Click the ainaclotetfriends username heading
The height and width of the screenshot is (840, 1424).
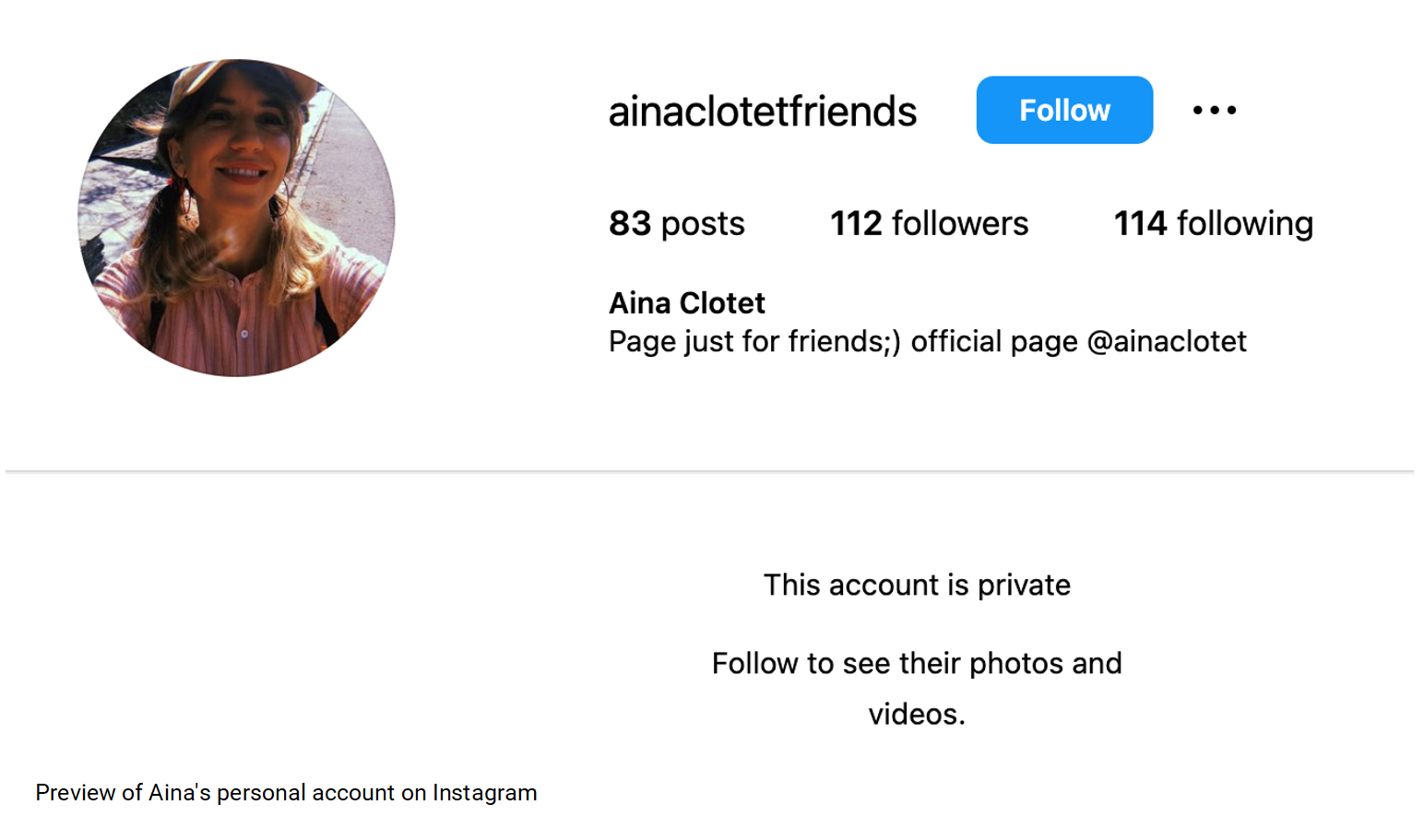(x=763, y=111)
